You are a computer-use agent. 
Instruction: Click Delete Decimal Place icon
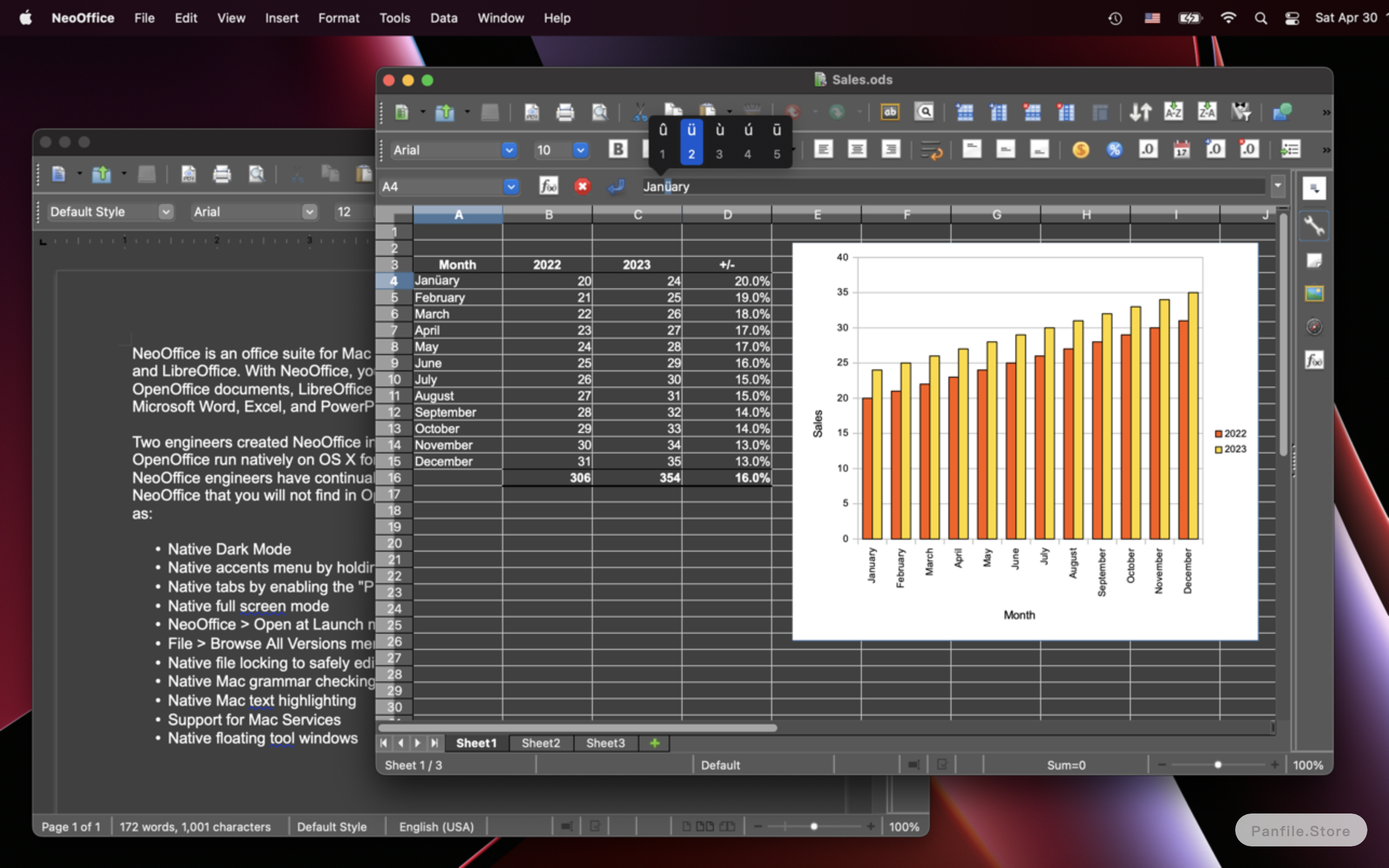(1249, 150)
